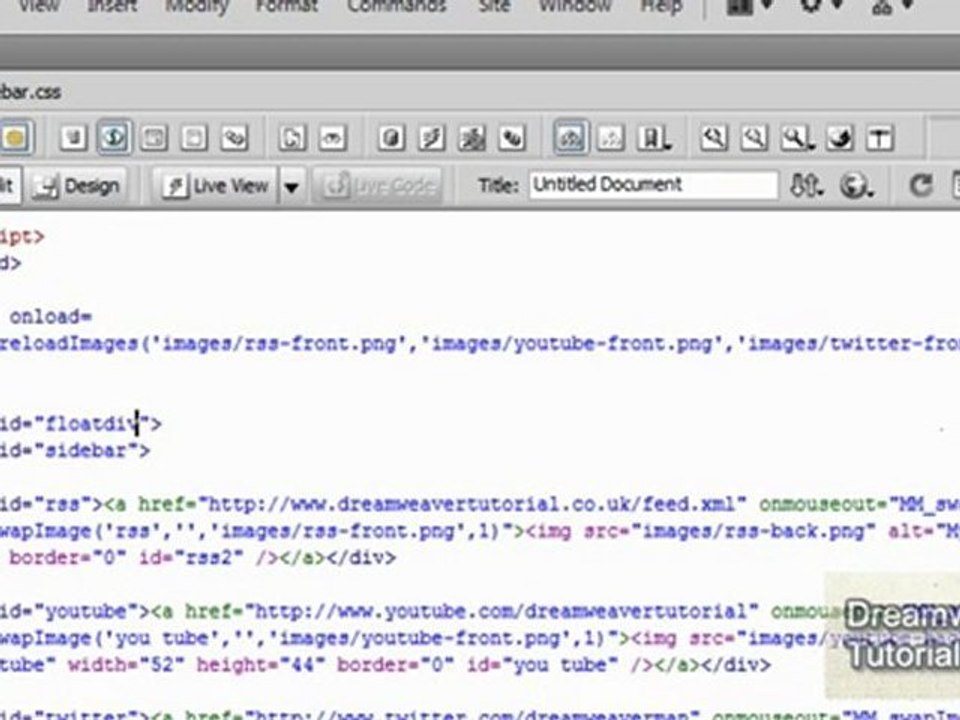Click the text id="floatdiv" in the code

75,424
